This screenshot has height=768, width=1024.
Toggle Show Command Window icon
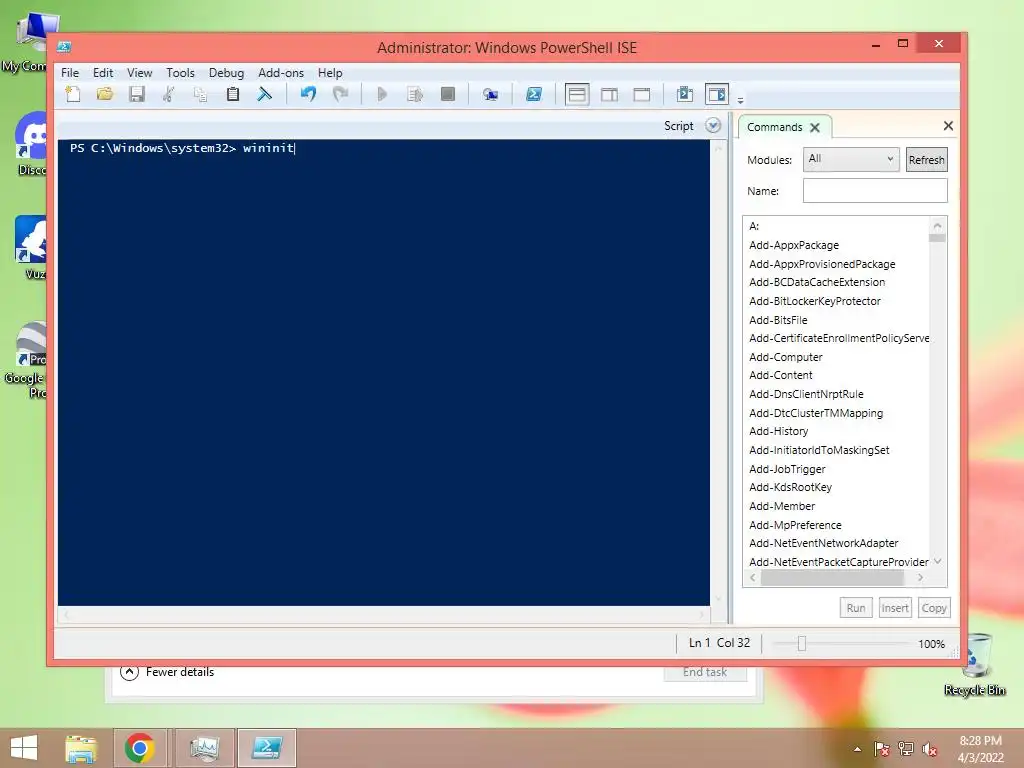684,94
